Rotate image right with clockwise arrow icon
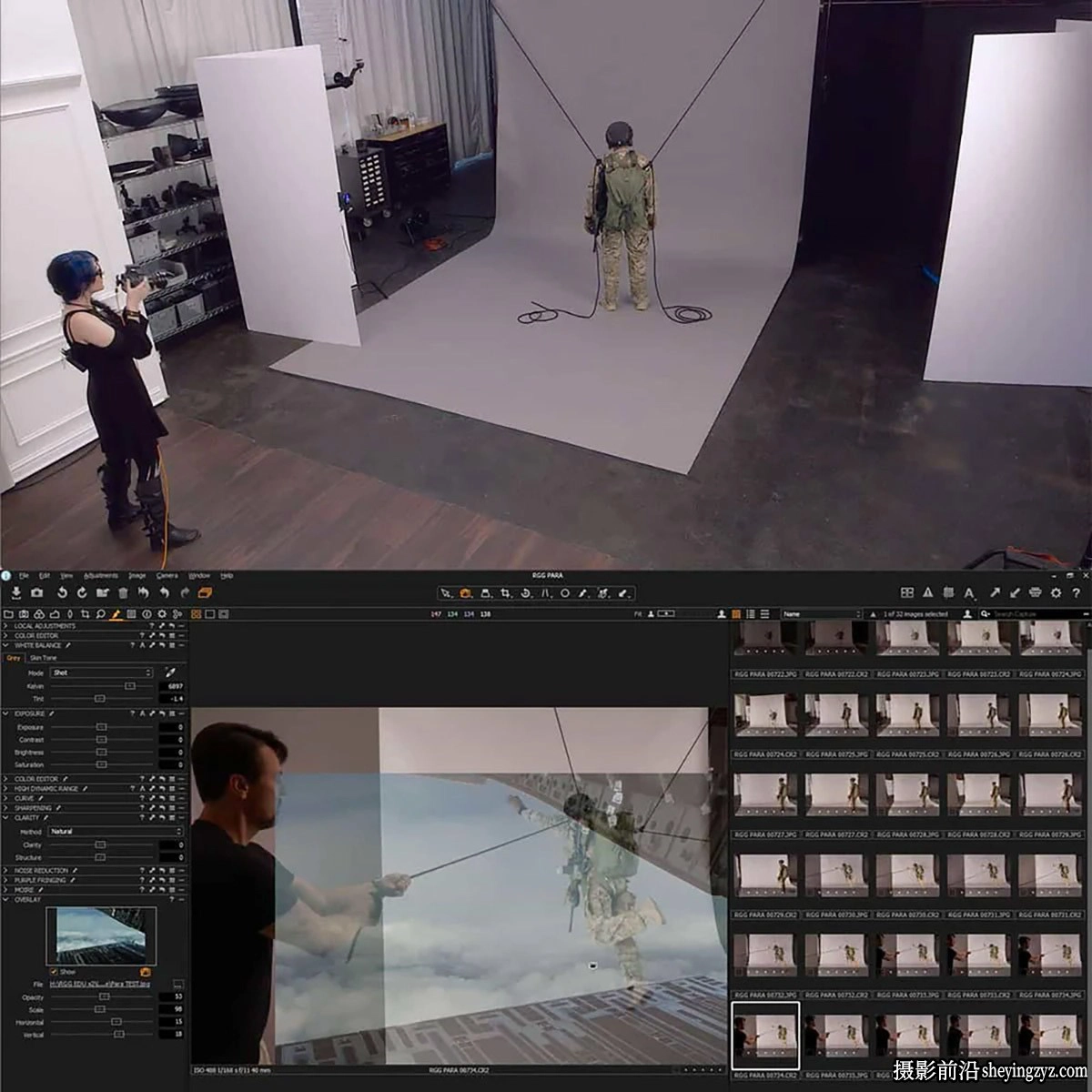The image size is (1092, 1092). pos(82,593)
